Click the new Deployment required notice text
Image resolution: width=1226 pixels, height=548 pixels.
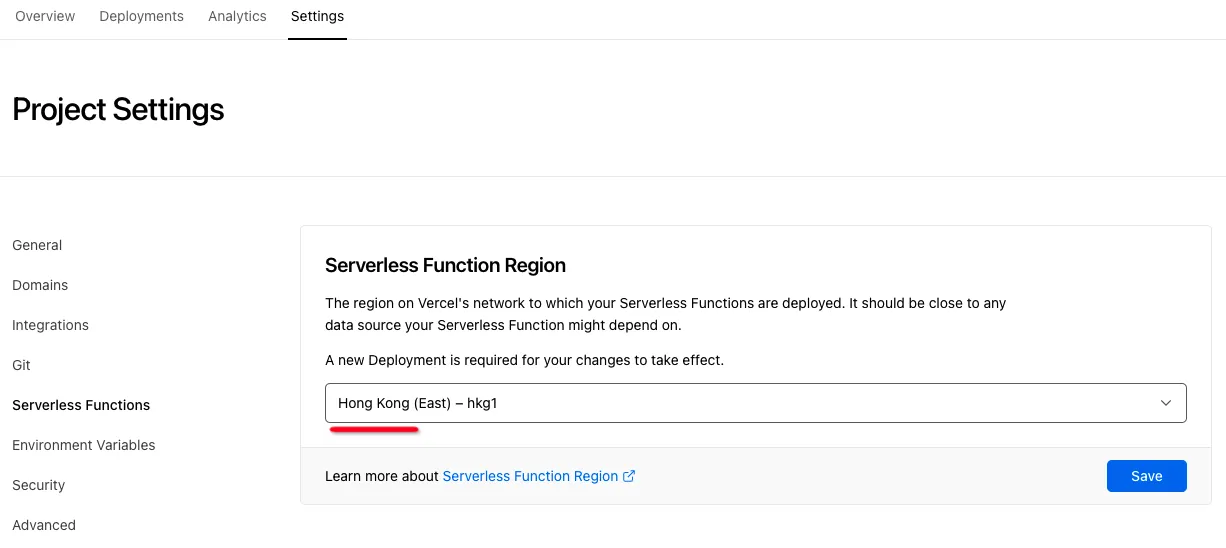click(524, 360)
